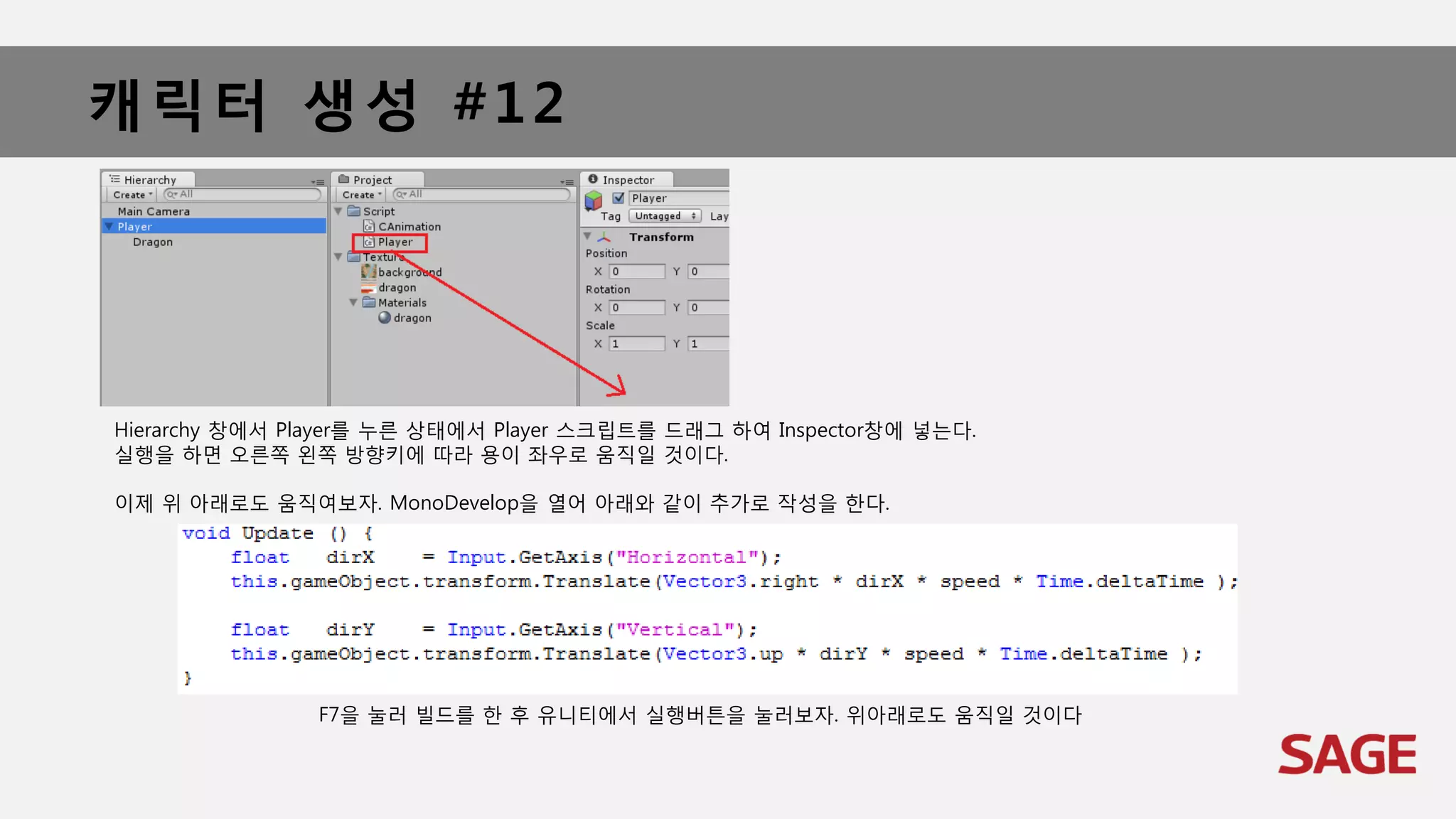
Task: Click the Project search magnifier icon
Action: [x=401, y=194]
